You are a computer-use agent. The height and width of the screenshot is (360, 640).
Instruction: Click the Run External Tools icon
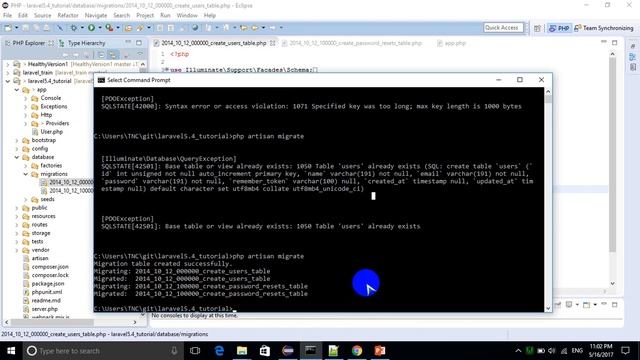pyautogui.click(x=109, y=28)
